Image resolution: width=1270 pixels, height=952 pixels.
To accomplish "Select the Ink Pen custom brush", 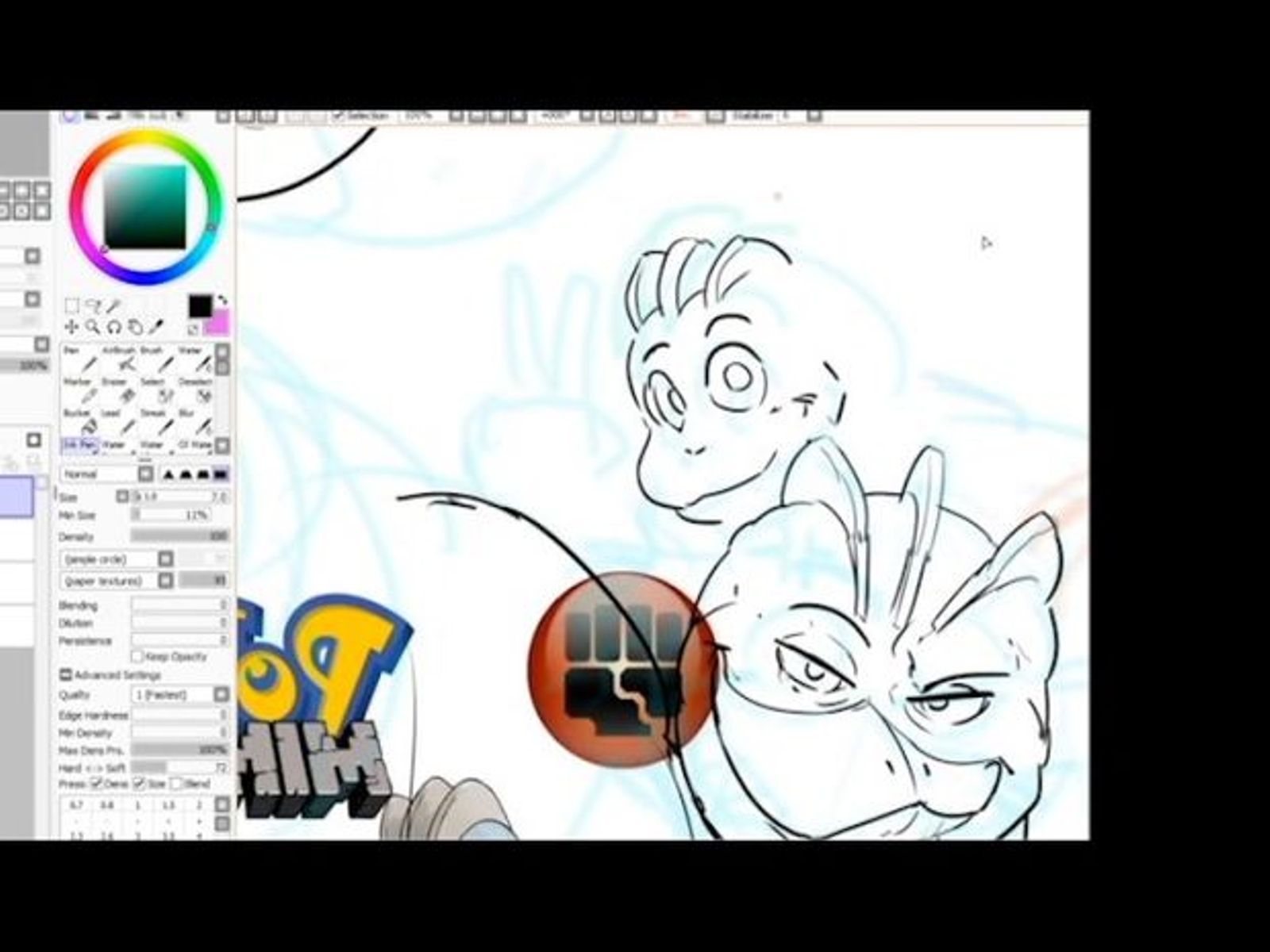I will (79, 446).
